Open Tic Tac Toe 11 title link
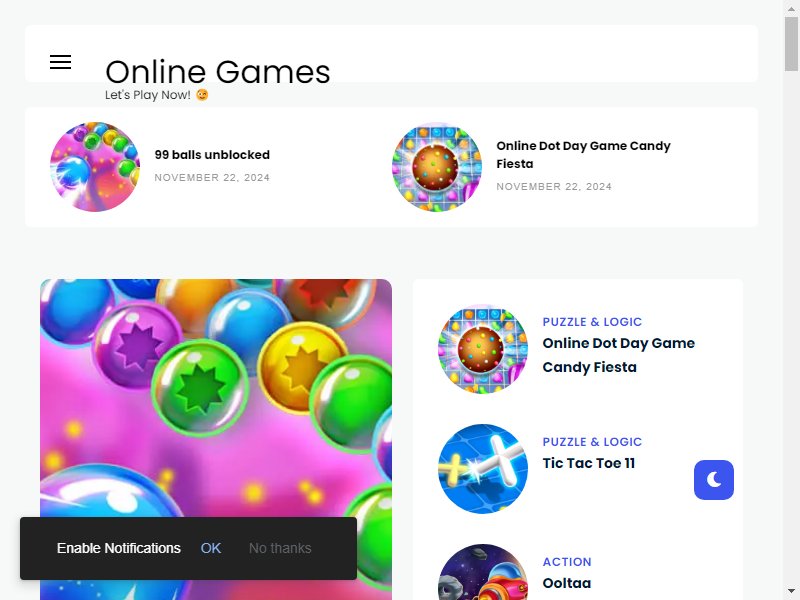800x600 pixels. tap(589, 463)
